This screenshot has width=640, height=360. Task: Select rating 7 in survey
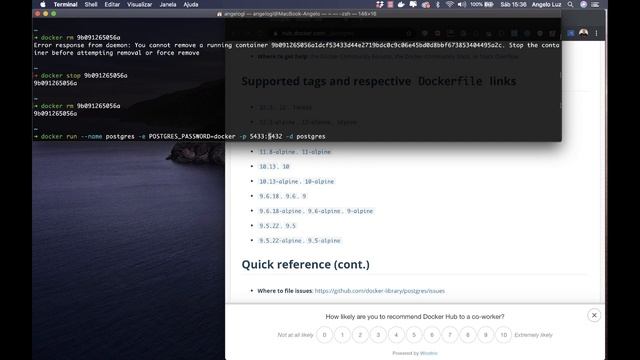450,335
